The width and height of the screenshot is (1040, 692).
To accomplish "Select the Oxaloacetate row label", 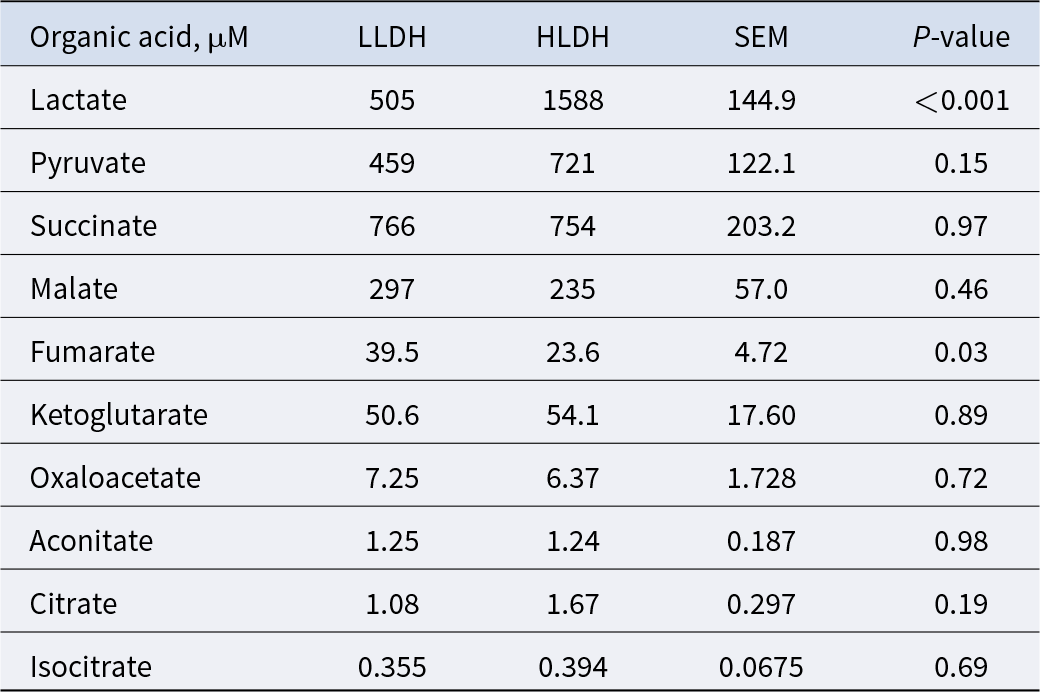I will point(115,478).
